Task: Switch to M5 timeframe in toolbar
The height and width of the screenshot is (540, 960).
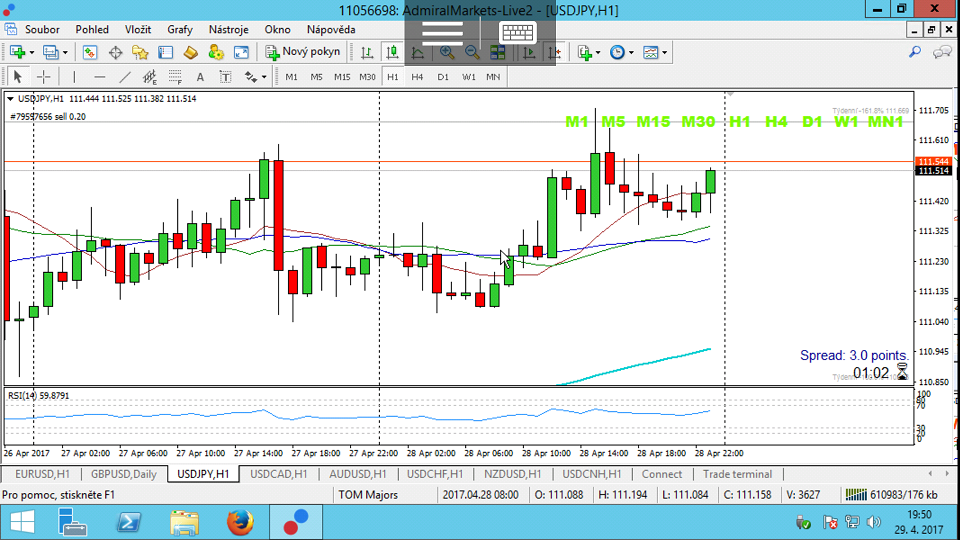Action: click(316, 77)
